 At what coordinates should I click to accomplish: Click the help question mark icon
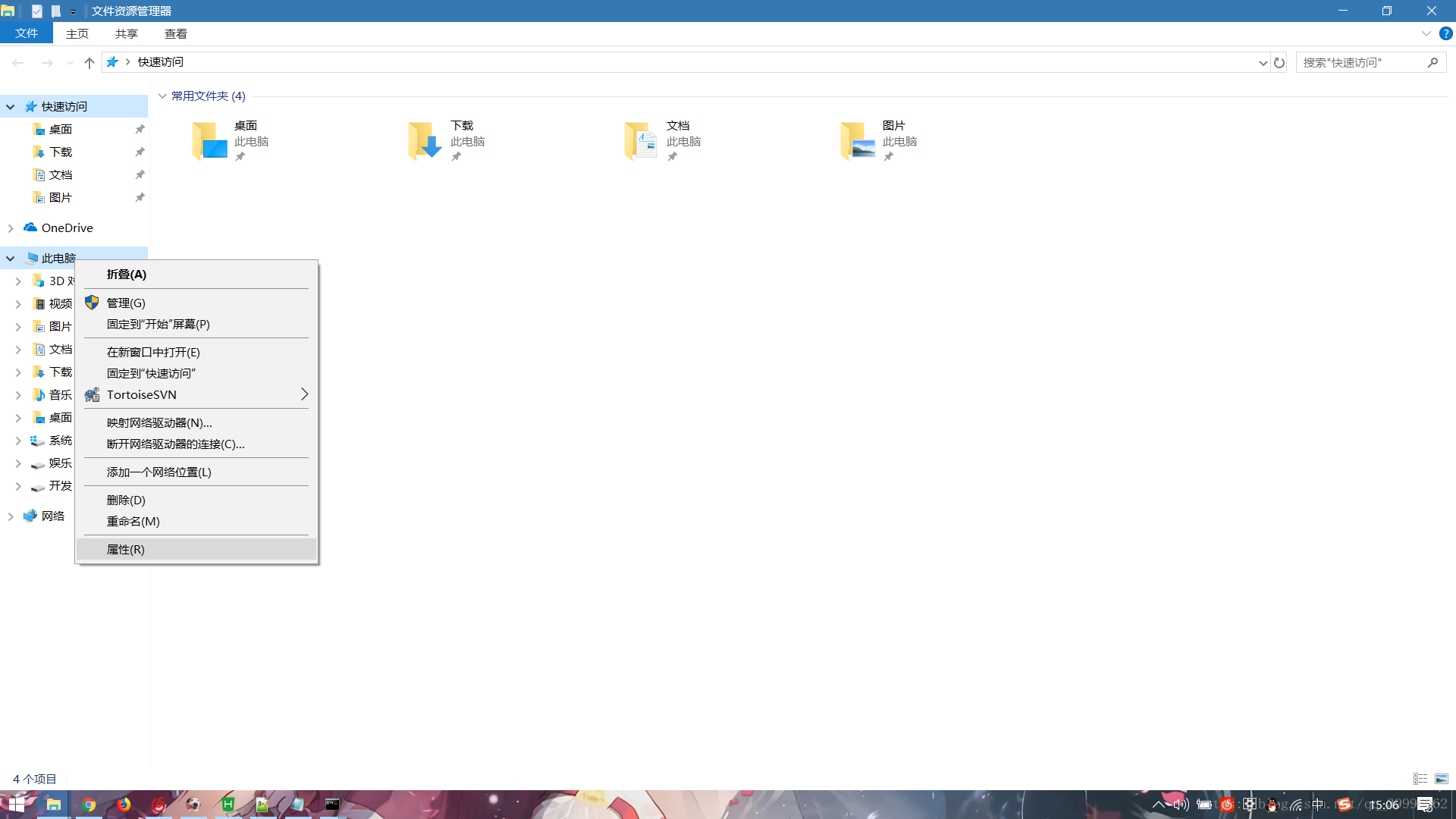pos(1445,33)
